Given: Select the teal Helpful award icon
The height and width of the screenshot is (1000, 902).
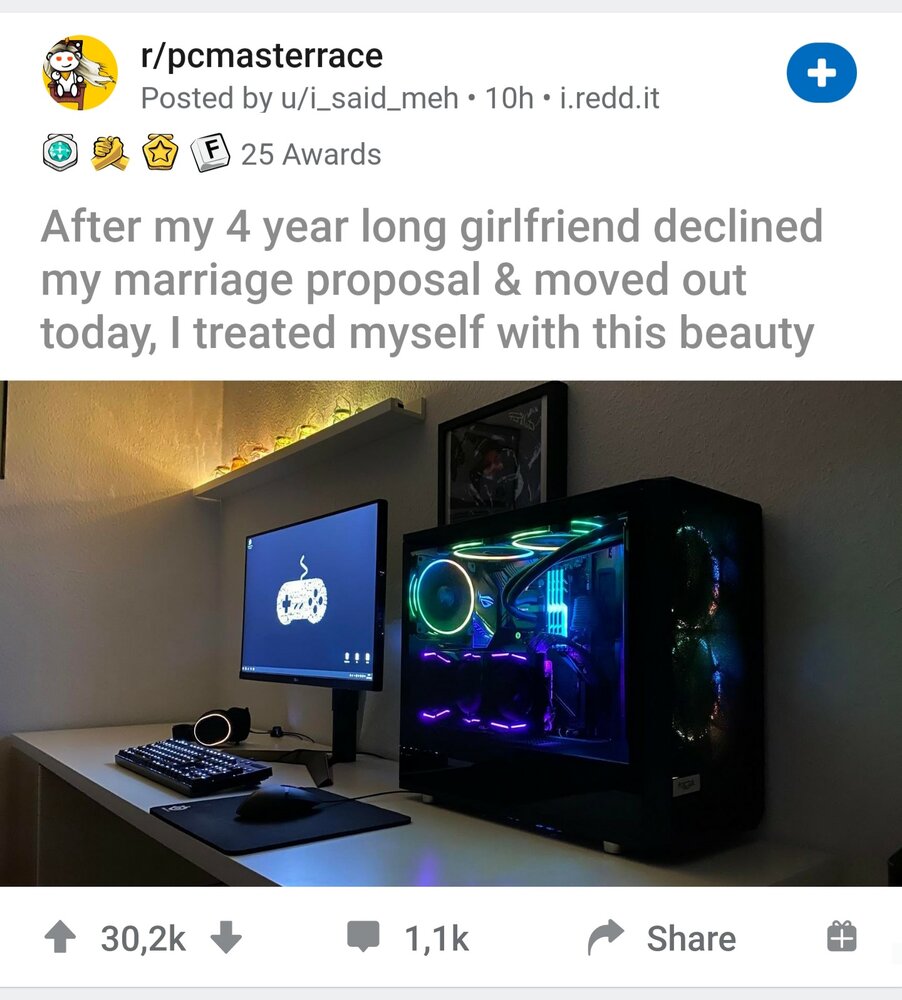Looking at the screenshot, I should point(61,152).
